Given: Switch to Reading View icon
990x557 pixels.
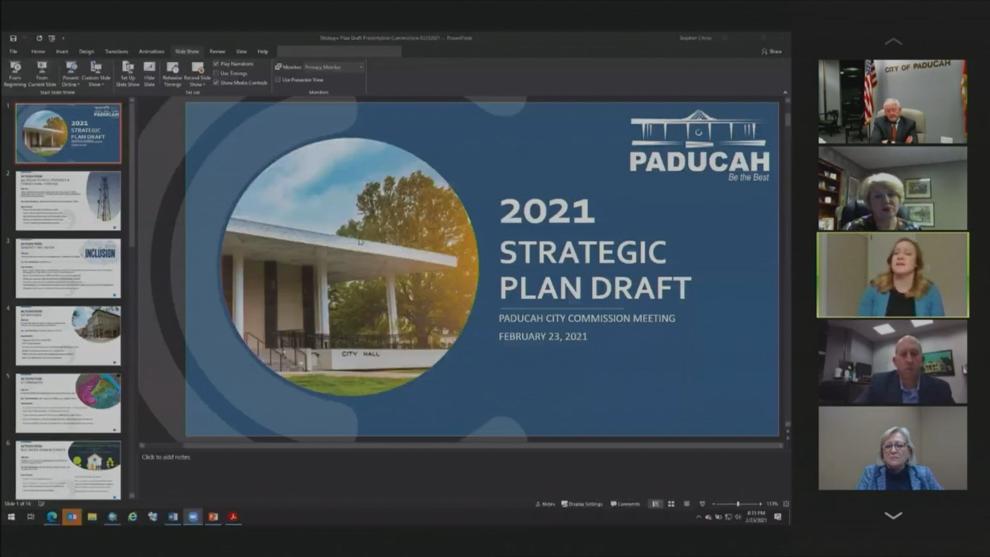Looking at the screenshot, I should (687, 504).
